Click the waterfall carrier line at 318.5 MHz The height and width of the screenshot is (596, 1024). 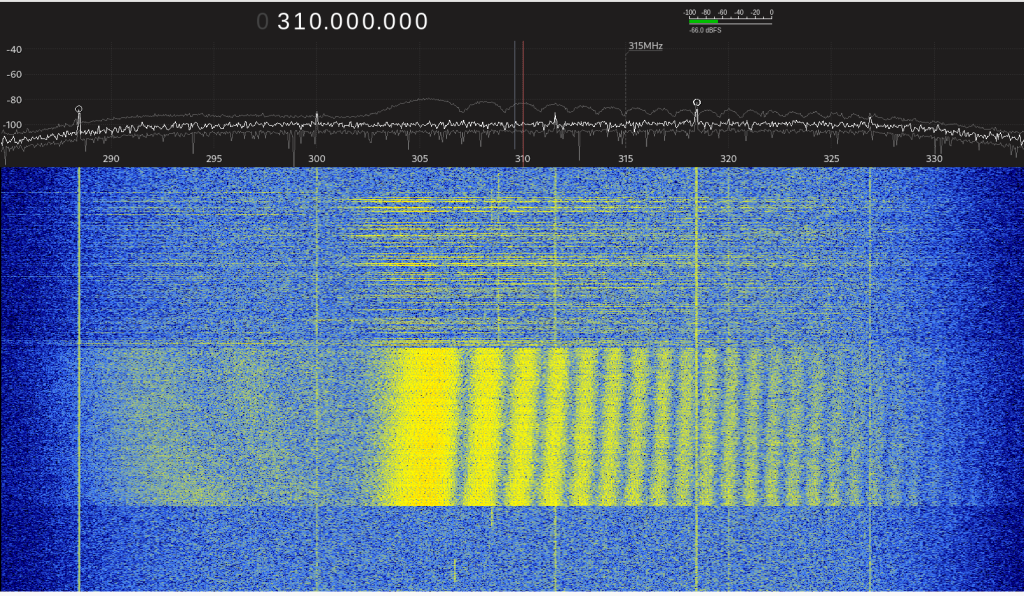pos(697,379)
